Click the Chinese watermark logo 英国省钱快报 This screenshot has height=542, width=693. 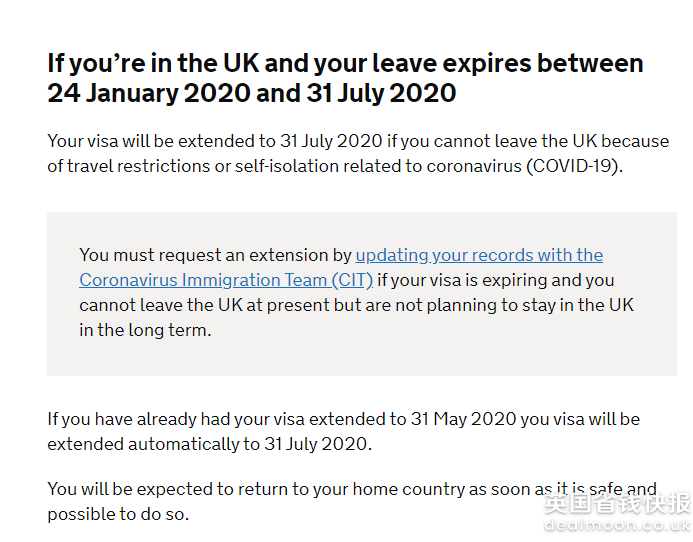pyautogui.click(x=617, y=504)
